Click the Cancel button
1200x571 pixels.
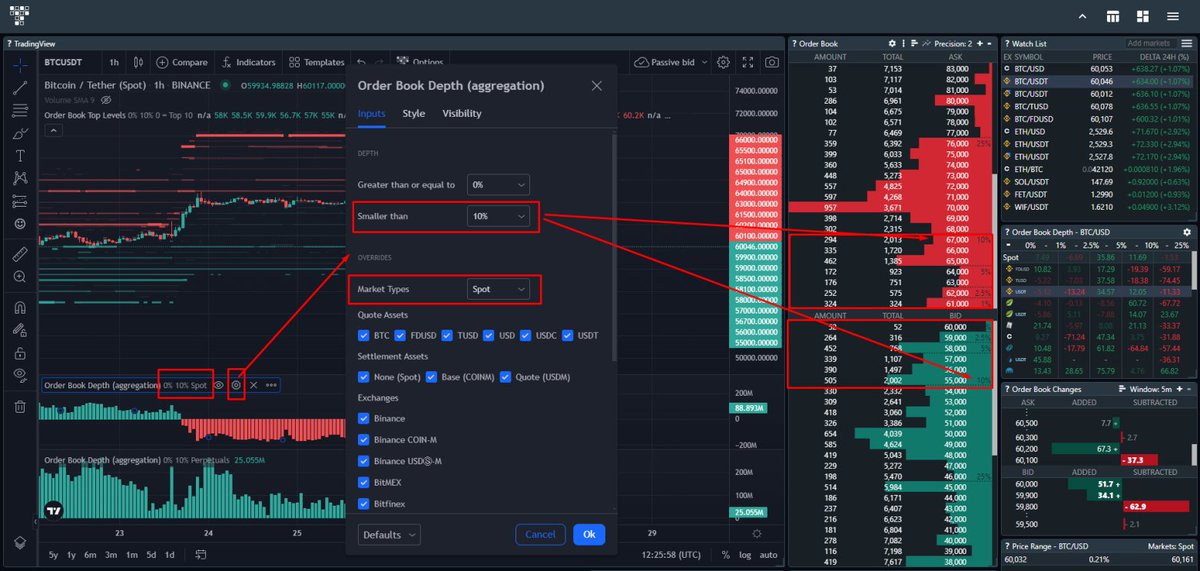pos(540,535)
